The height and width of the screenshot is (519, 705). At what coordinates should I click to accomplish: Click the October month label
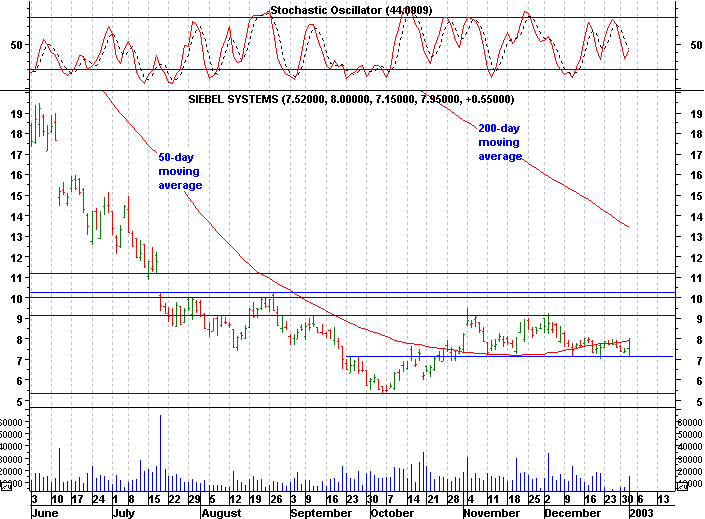click(x=392, y=513)
